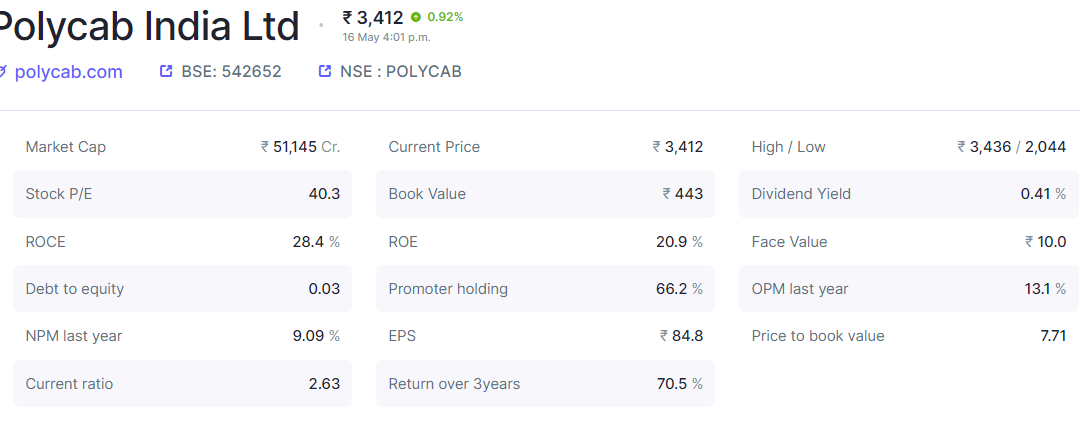
Task: Open the BSE: 542652 link
Action: pyautogui.click(x=231, y=72)
